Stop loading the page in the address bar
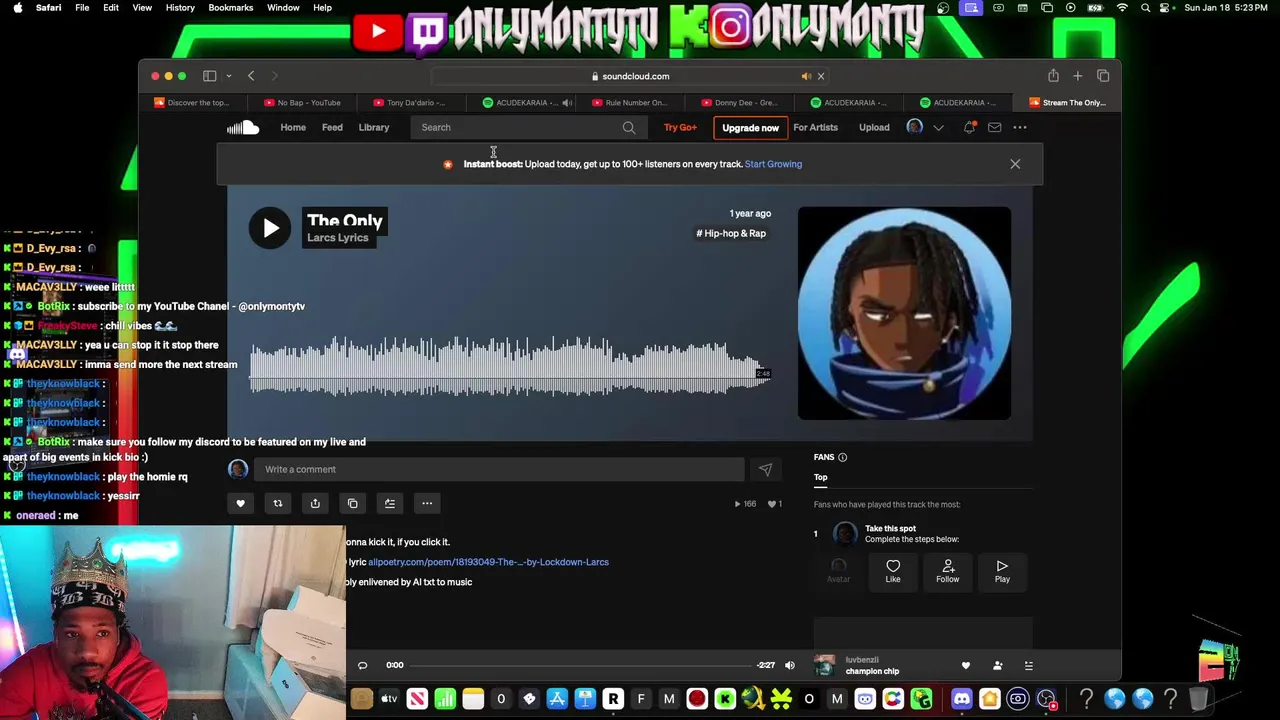This screenshot has height=720, width=1280. point(821,76)
